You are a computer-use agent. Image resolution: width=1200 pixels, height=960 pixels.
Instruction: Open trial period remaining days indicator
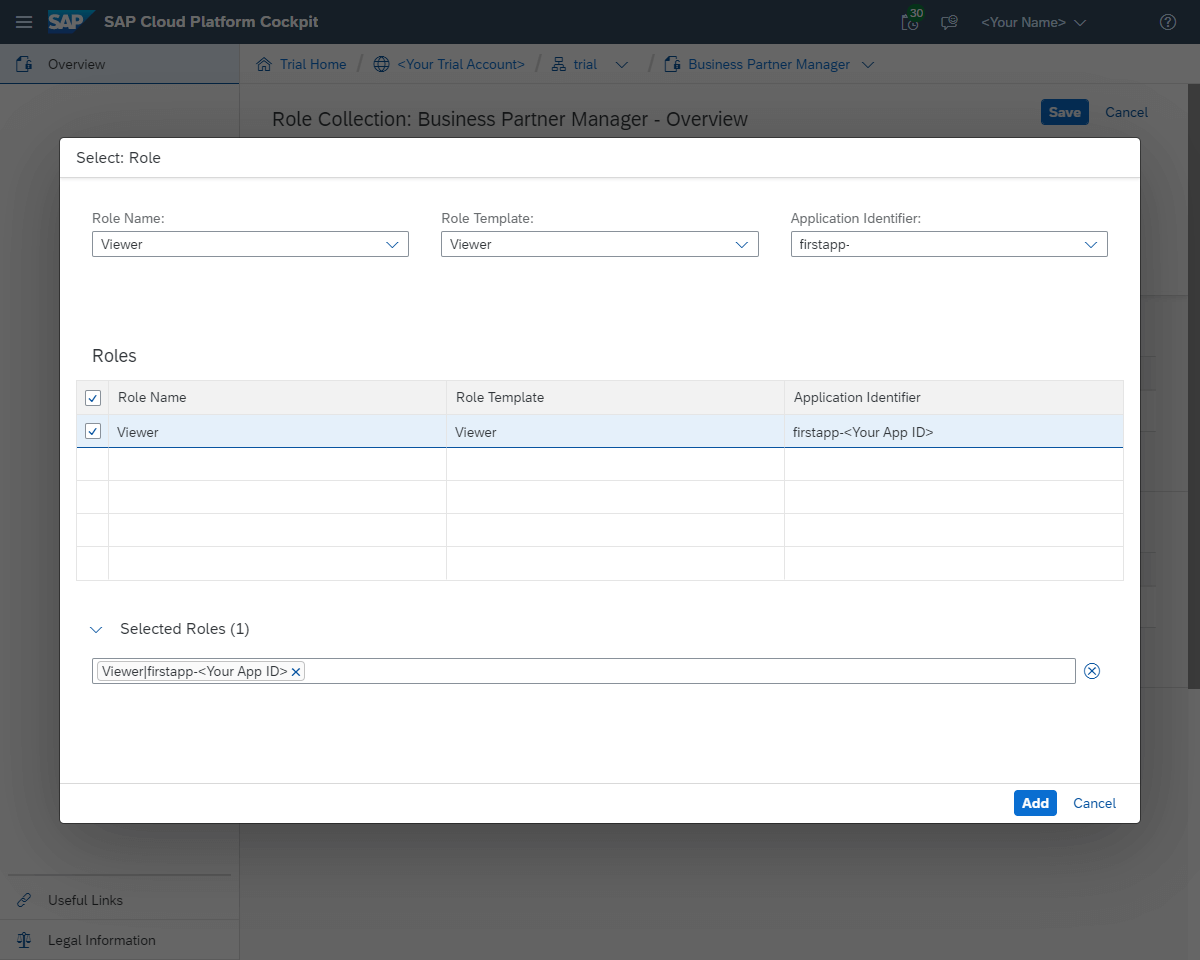point(911,21)
